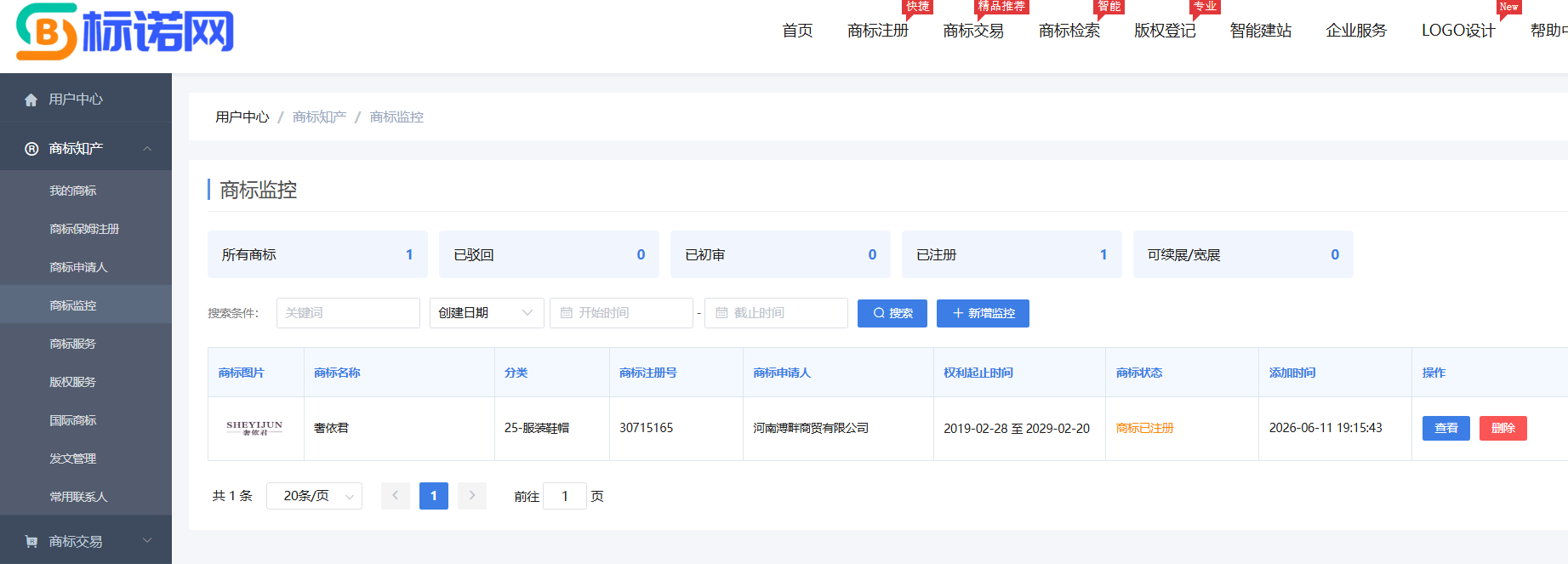Click the 2026-06-11 19:15:43 added time
The height and width of the screenshot is (564, 1568).
[1326, 428]
